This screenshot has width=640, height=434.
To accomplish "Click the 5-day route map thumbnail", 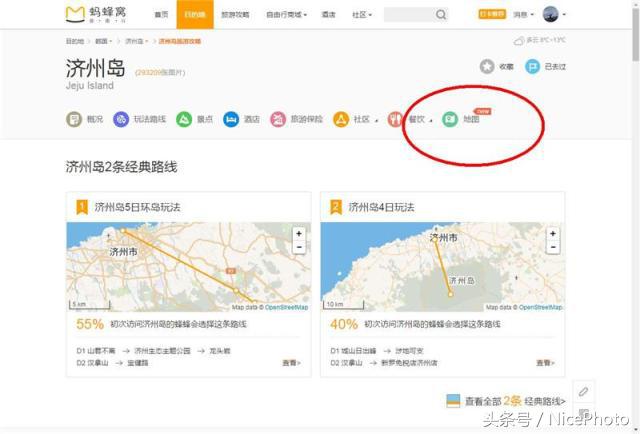I will (189, 267).
